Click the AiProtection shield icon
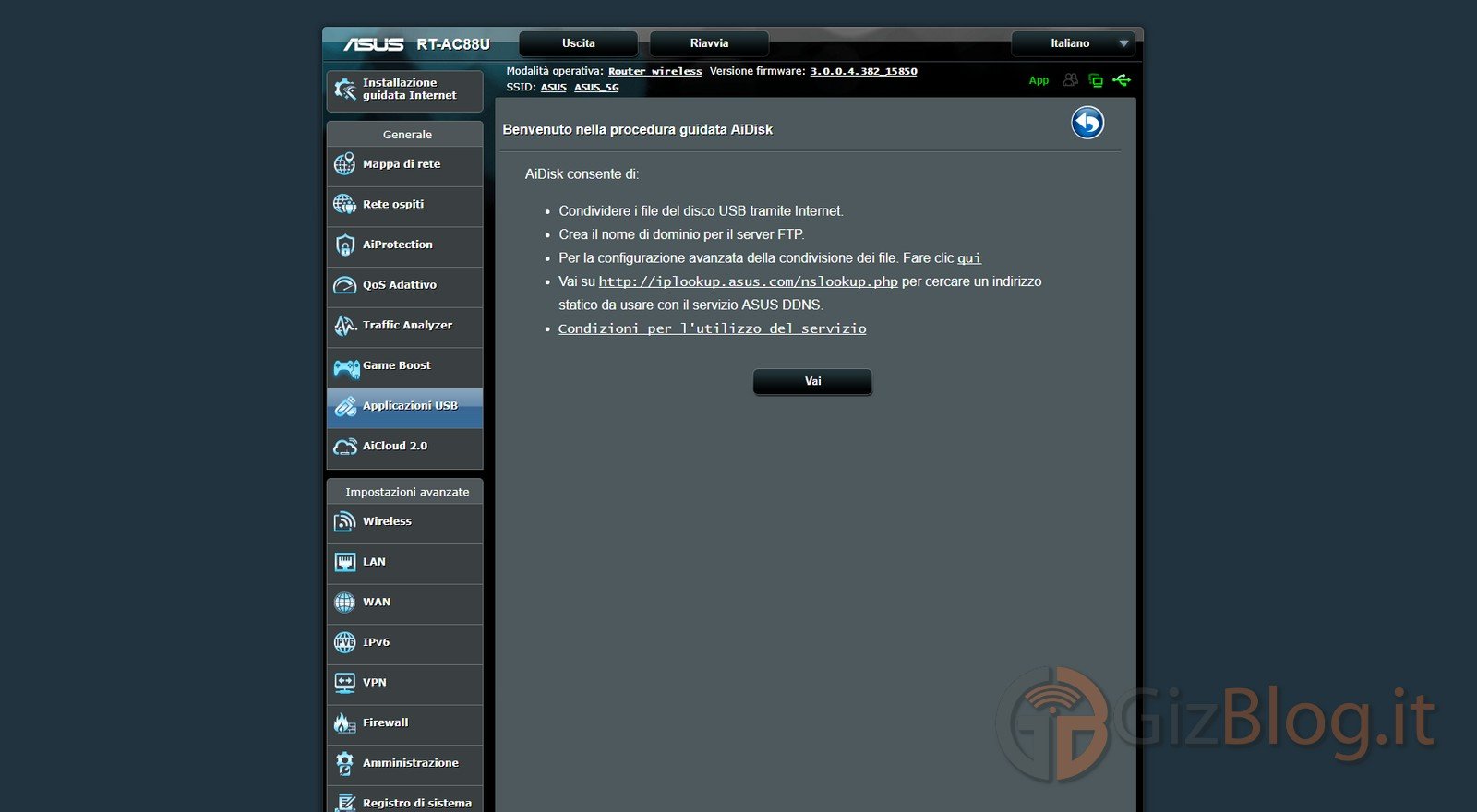The image size is (1477, 812). [344, 245]
